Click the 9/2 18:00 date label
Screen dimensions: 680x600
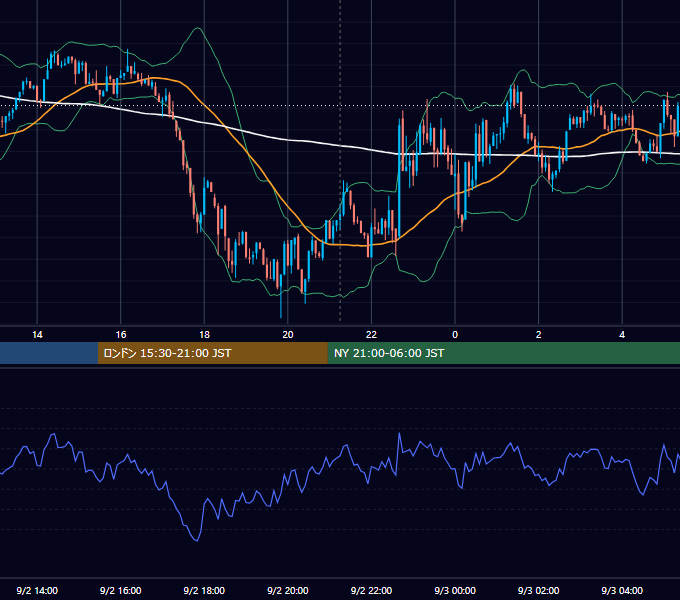click(x=204, y=590)
